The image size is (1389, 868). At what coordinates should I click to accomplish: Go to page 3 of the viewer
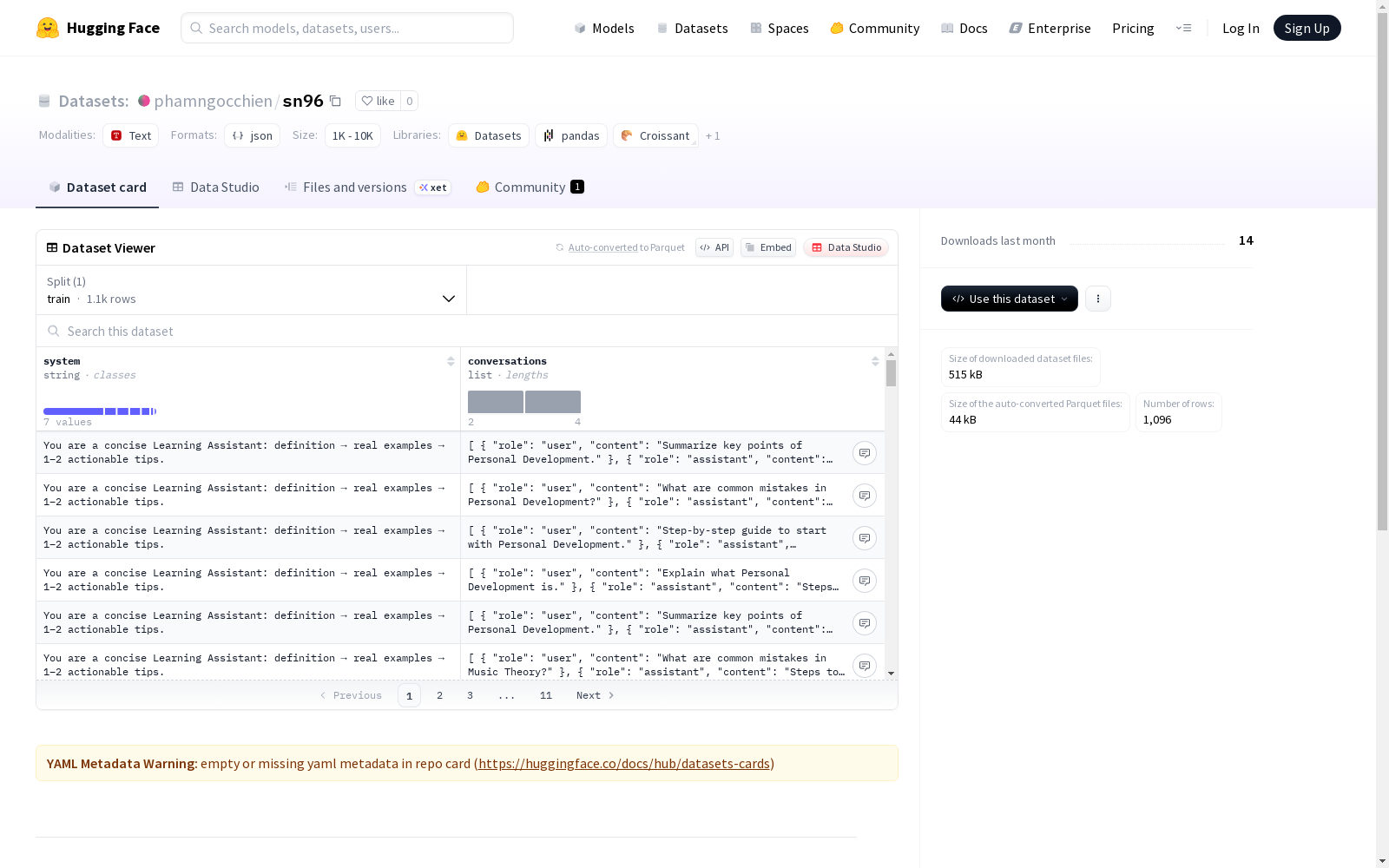coord(471,695)
